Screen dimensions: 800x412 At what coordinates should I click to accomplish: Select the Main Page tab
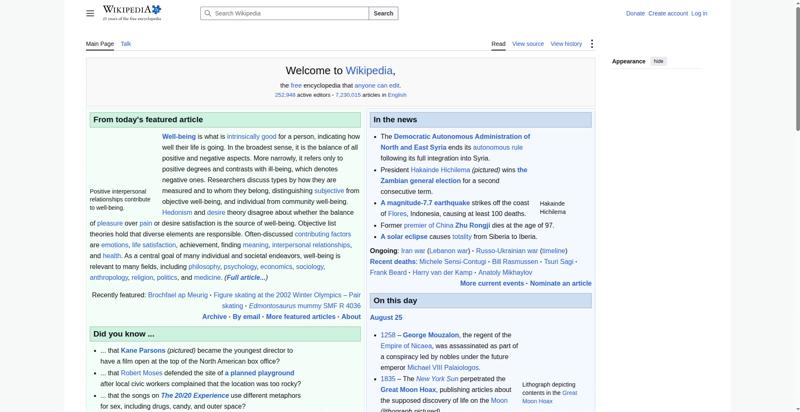[x=100, y=44]
